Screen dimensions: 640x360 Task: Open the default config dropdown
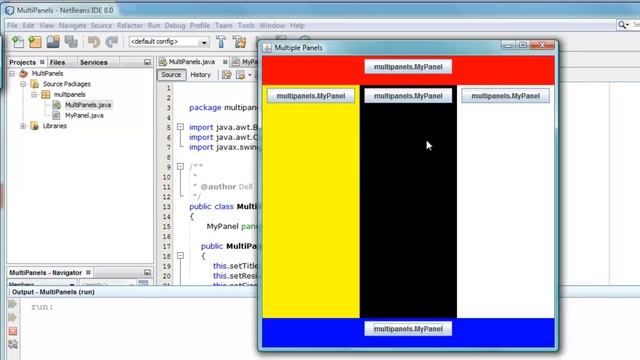pyautogui.click(x=204, y=42)
